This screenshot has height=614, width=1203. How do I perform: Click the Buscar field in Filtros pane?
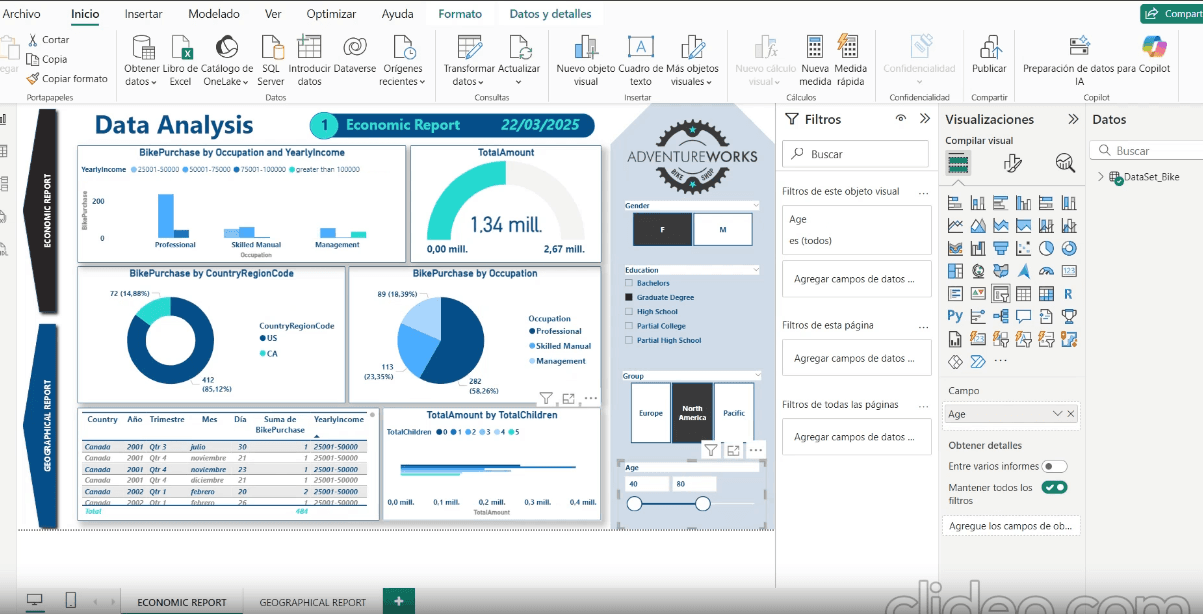[x=855, y=154]
